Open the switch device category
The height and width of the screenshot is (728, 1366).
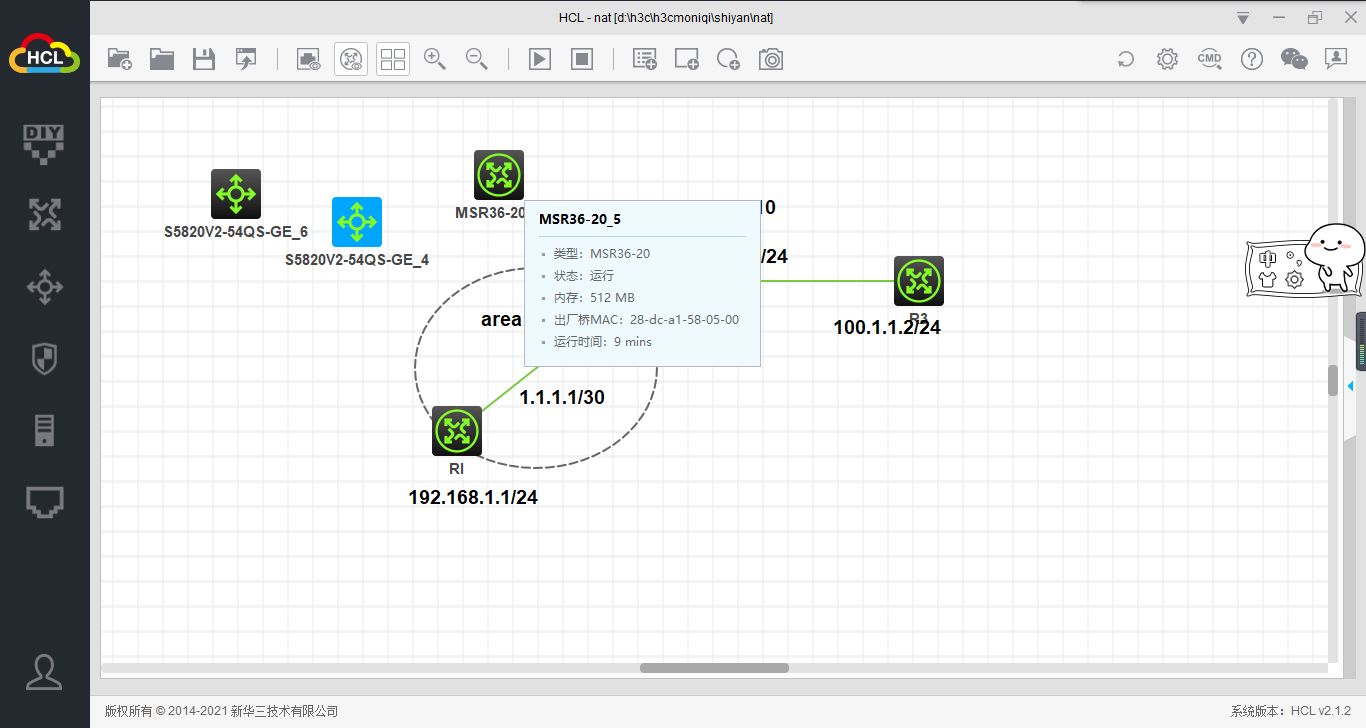coord(44,287)
